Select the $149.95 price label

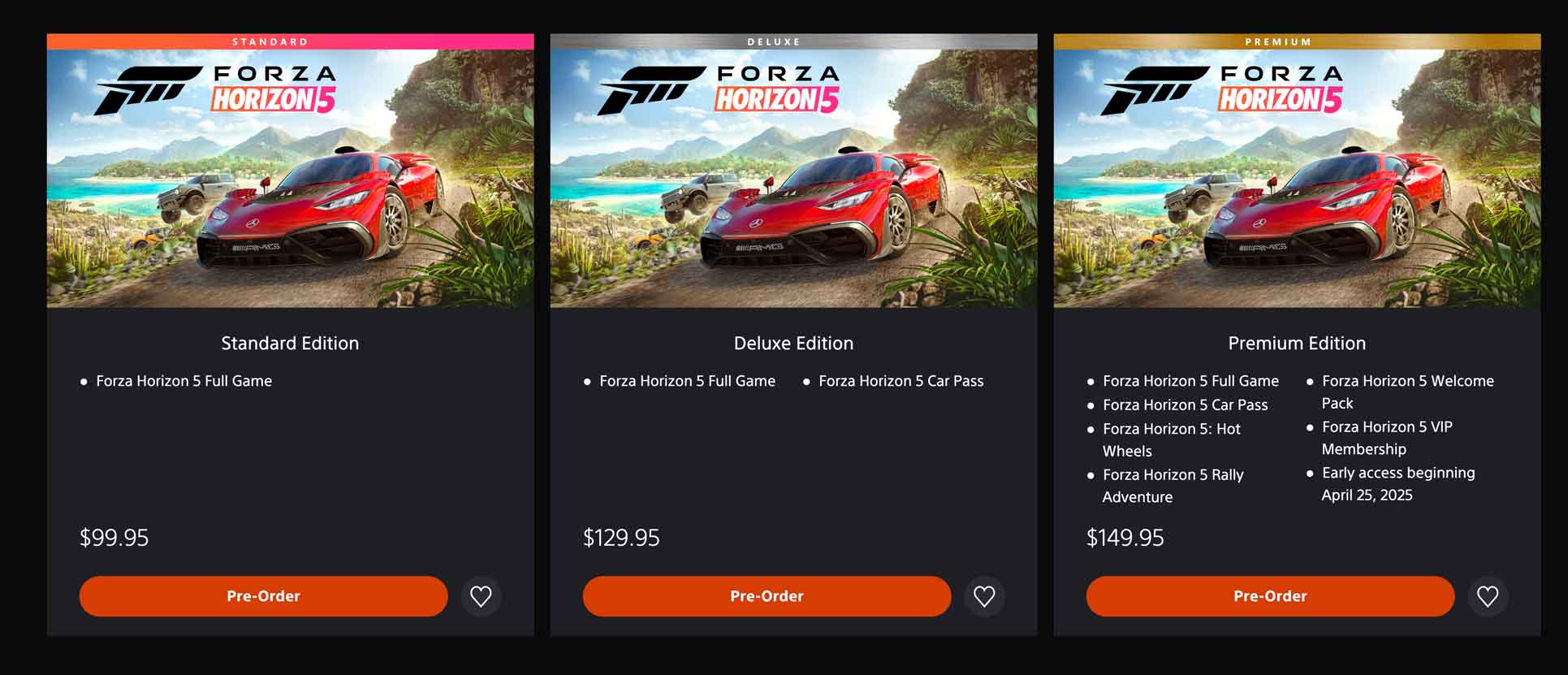coord(1125,538)
